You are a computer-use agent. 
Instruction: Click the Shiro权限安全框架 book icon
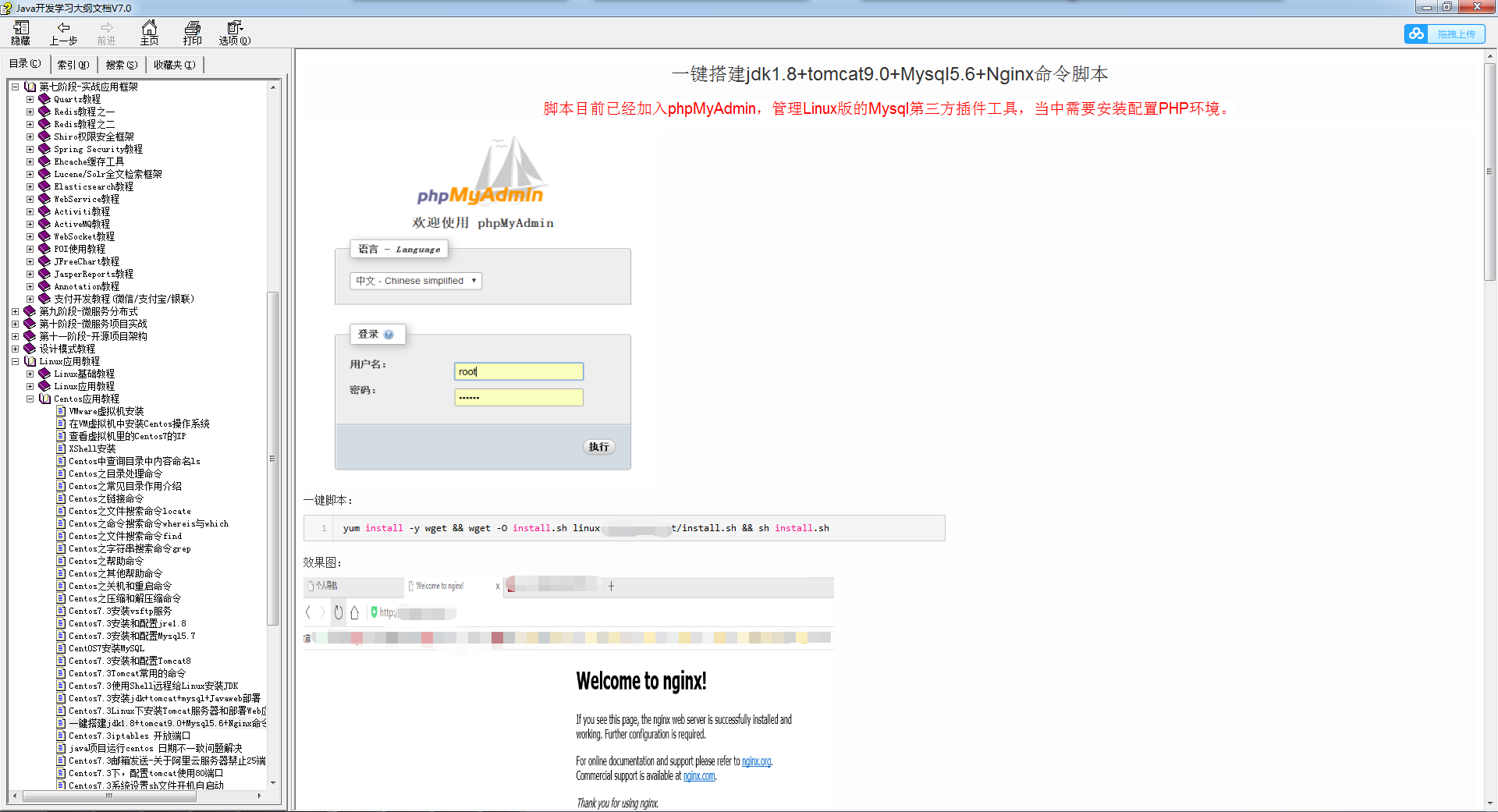click(x=44, y=137)
